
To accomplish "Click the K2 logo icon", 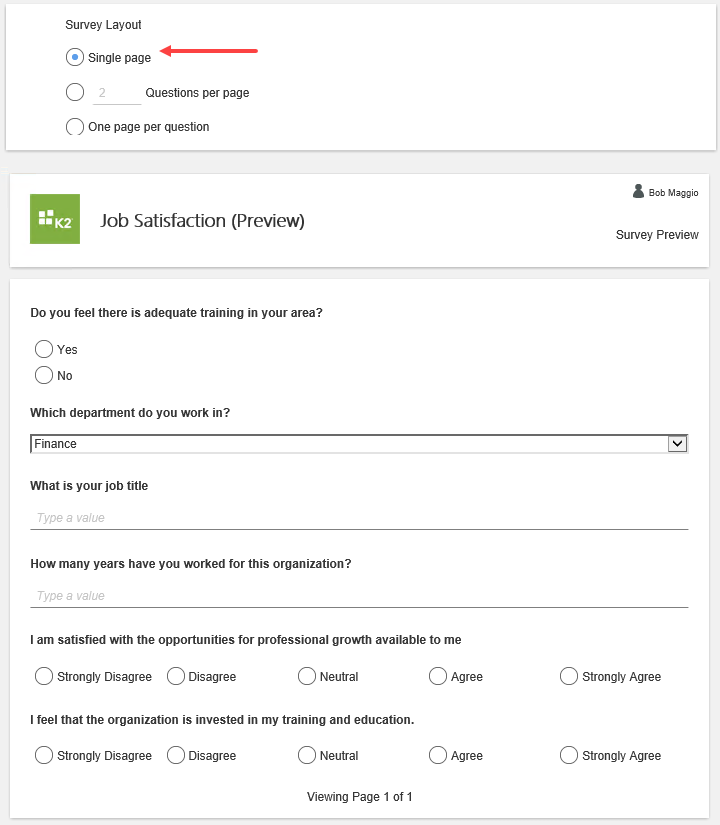I will point(55,219).
